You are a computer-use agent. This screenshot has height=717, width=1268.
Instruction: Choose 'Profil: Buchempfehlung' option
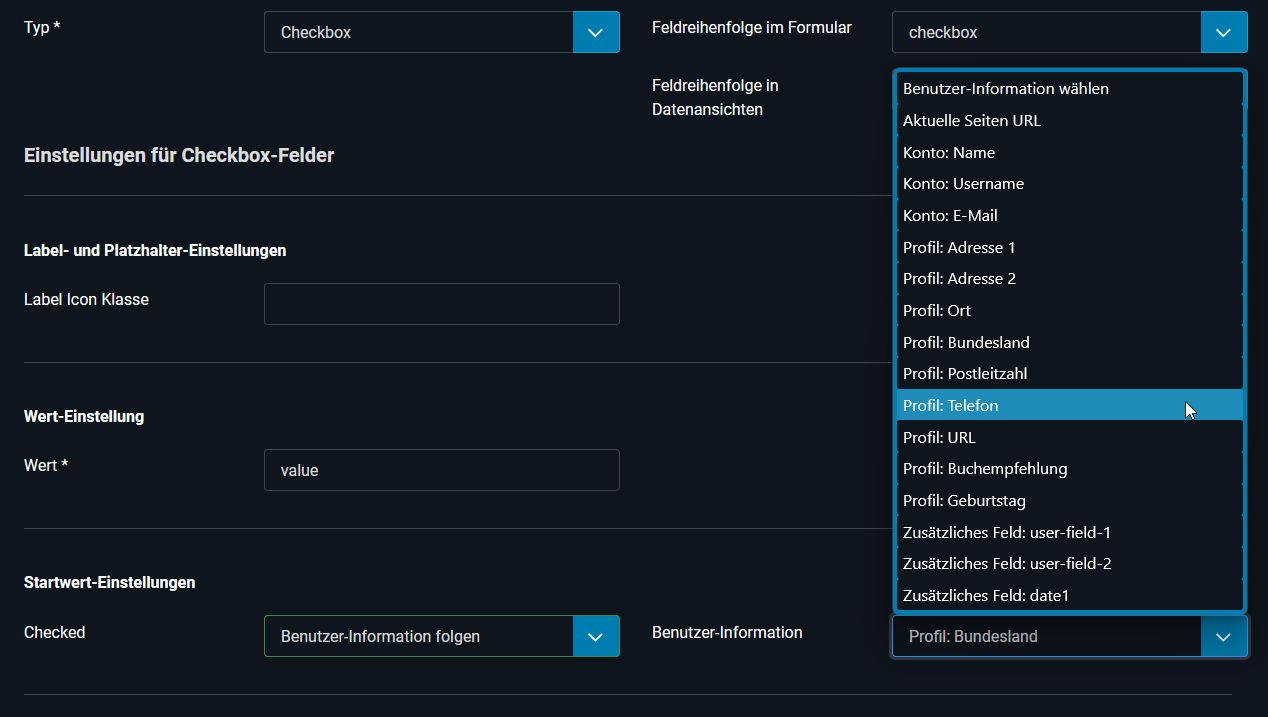(x=1069, y=469)
